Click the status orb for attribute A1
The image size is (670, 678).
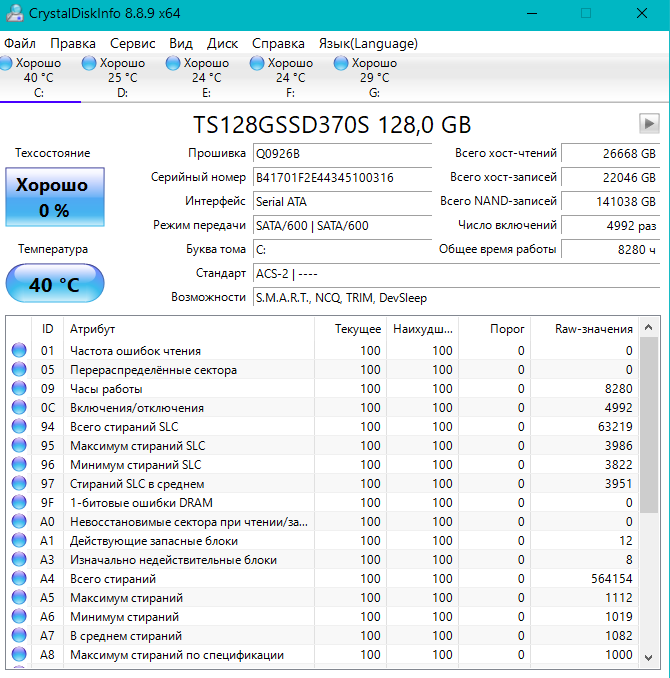coord(19,540)
